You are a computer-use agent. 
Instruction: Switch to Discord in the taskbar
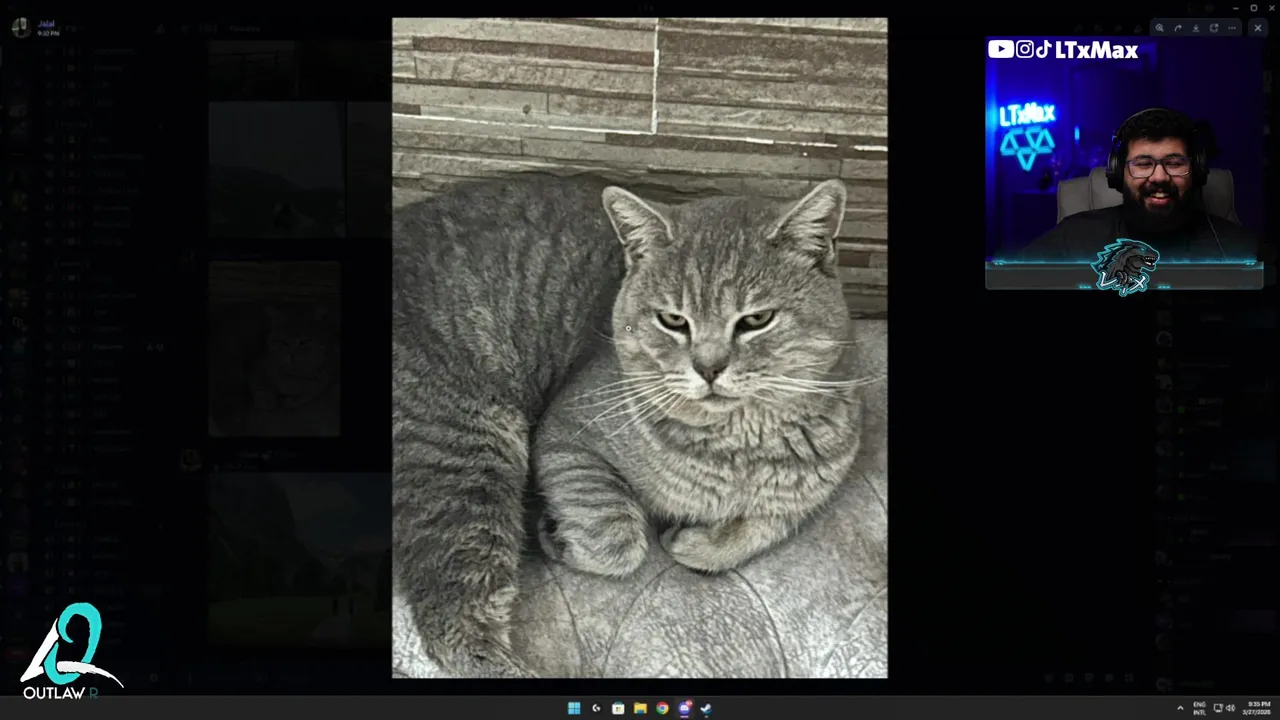tap(684, 708)
